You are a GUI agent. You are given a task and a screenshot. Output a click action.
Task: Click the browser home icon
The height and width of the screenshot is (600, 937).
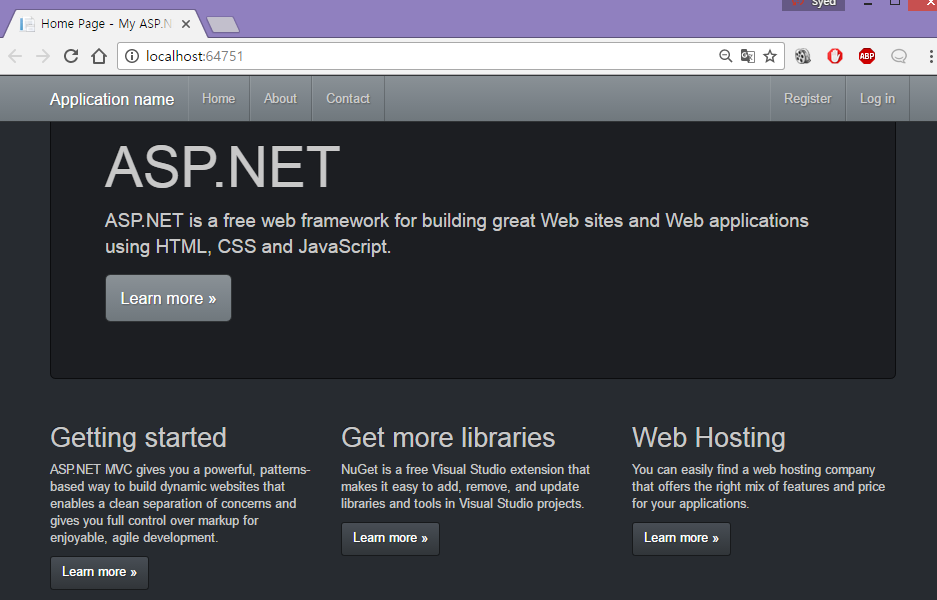(99, 57)
